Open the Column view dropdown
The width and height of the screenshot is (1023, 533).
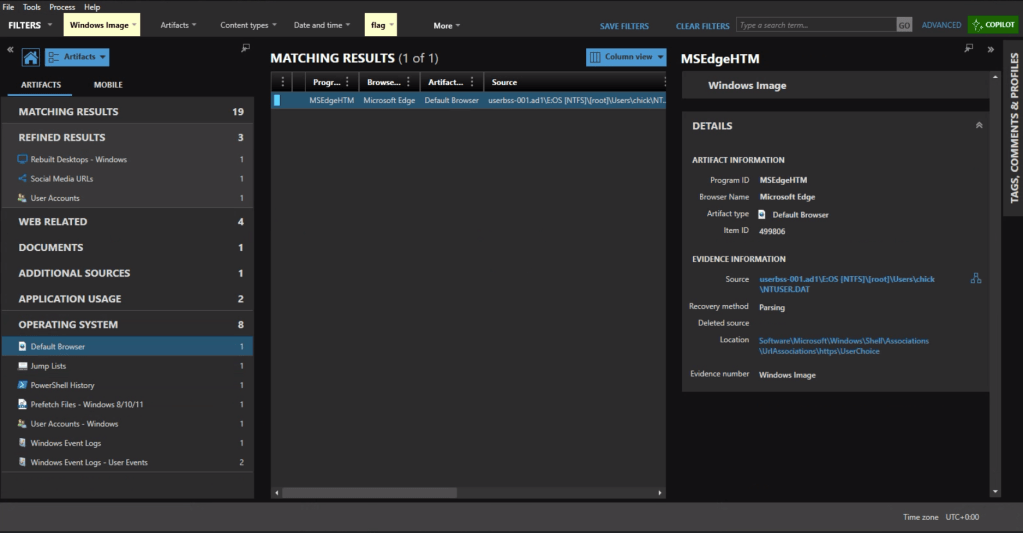tap(626, 58)
